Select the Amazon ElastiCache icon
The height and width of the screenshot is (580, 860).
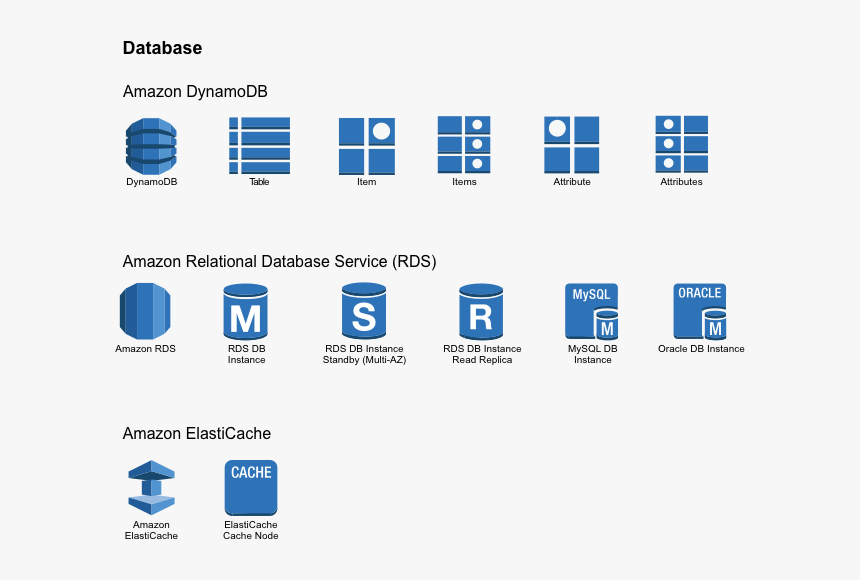[151, 488]
